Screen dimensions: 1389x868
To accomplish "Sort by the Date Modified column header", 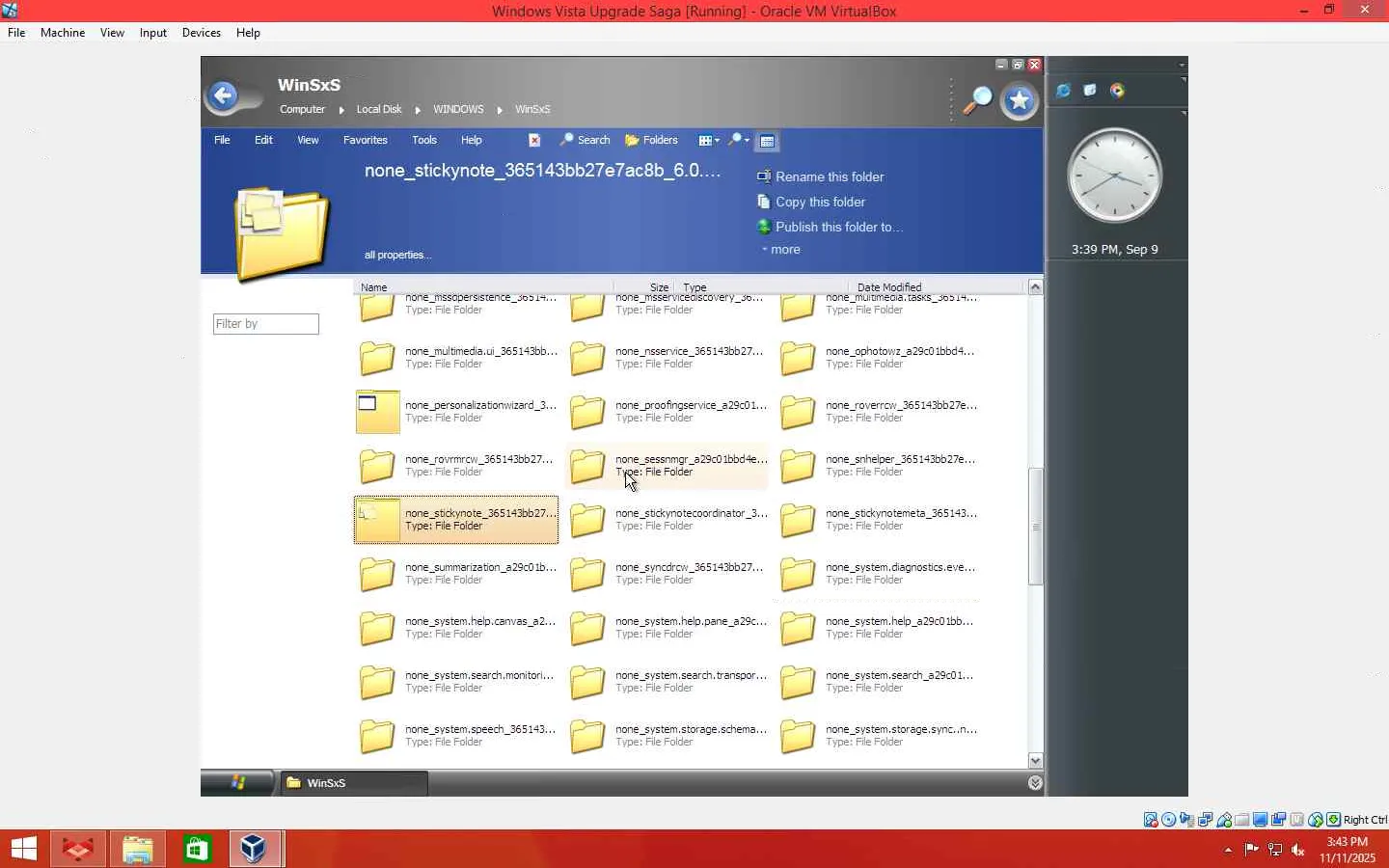I will click(936, 286).
